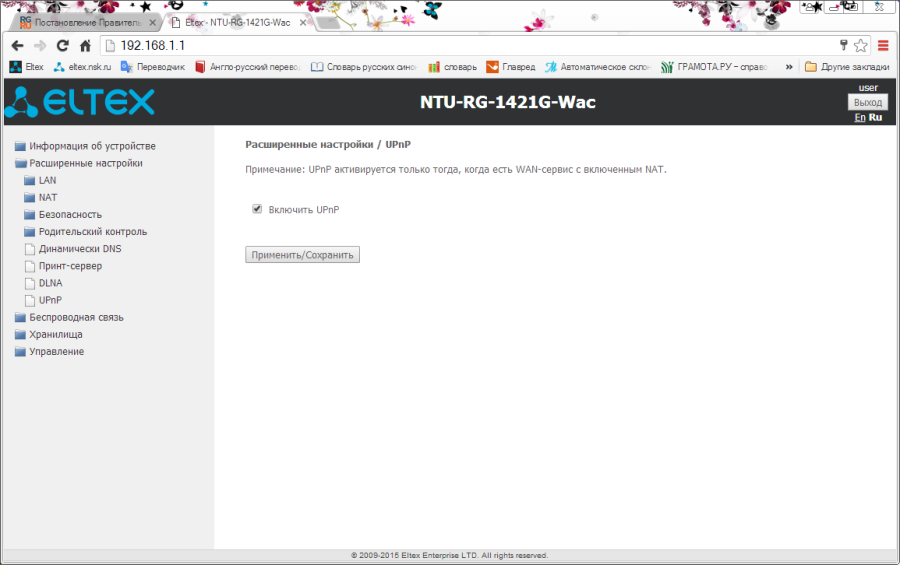Open the Автоматическое склонение bookmark
Screen dimensions: 900x565
point(598,67)
